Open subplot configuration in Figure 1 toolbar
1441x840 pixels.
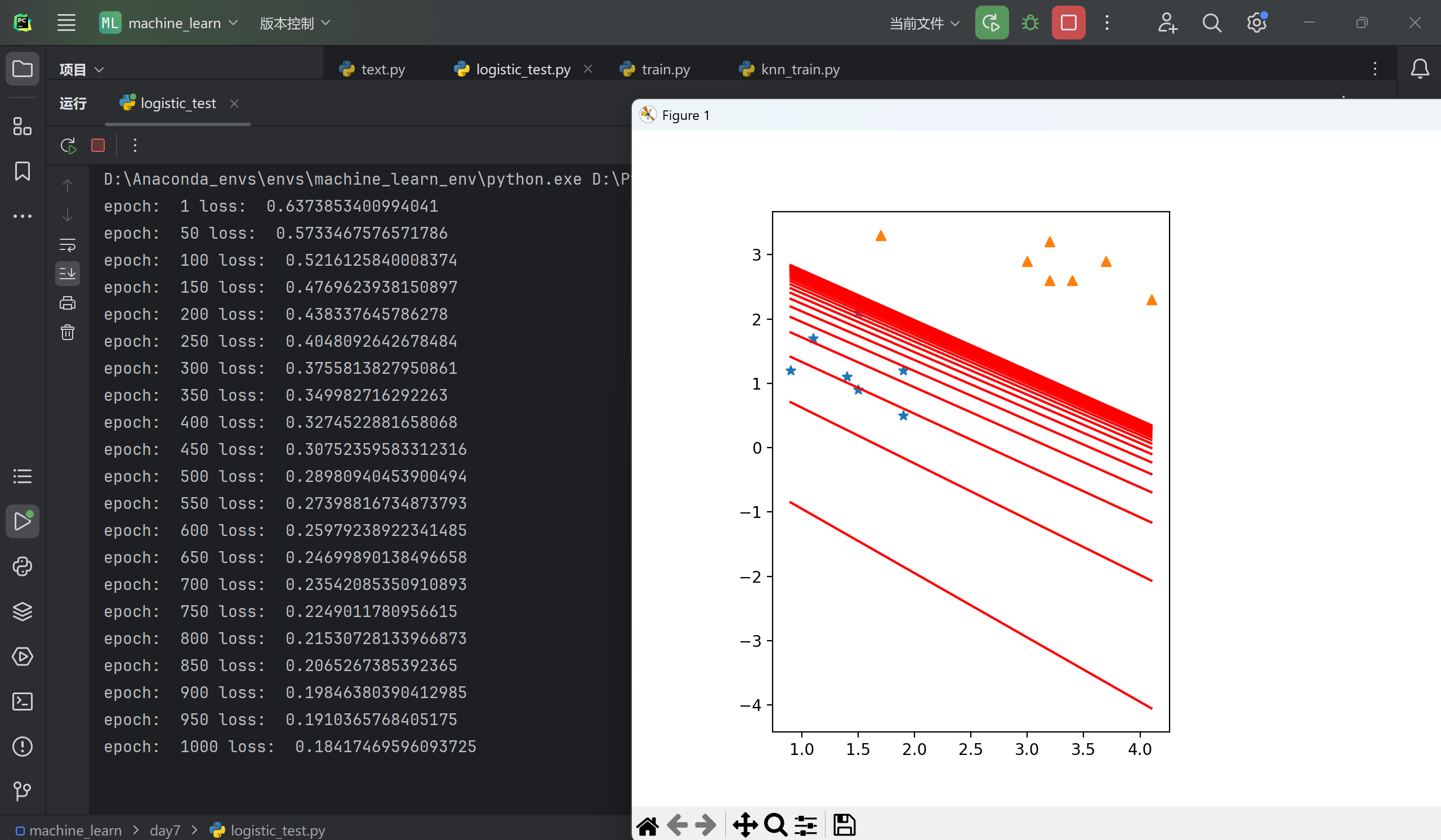coord(805,825)
